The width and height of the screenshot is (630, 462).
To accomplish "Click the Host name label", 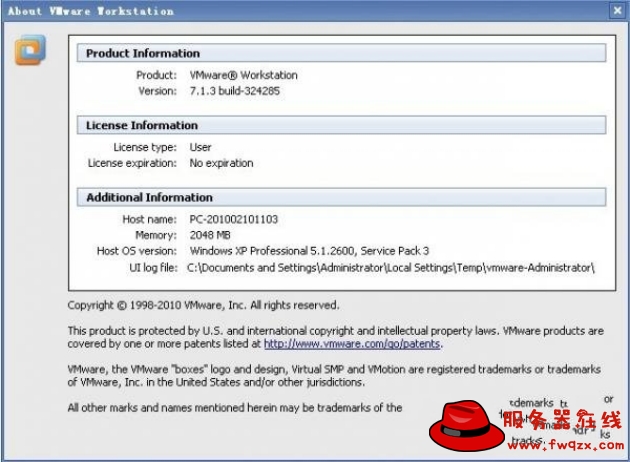I will tap(149, 219).
